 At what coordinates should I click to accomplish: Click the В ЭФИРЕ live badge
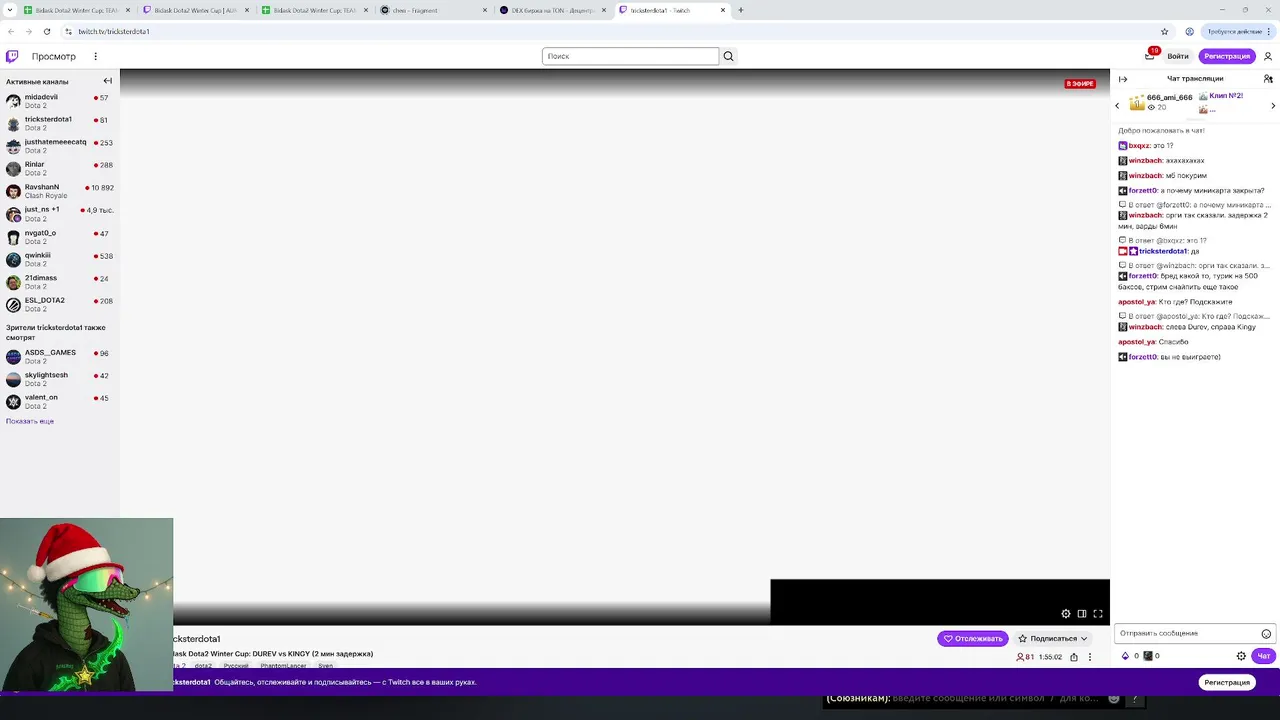1080,84
